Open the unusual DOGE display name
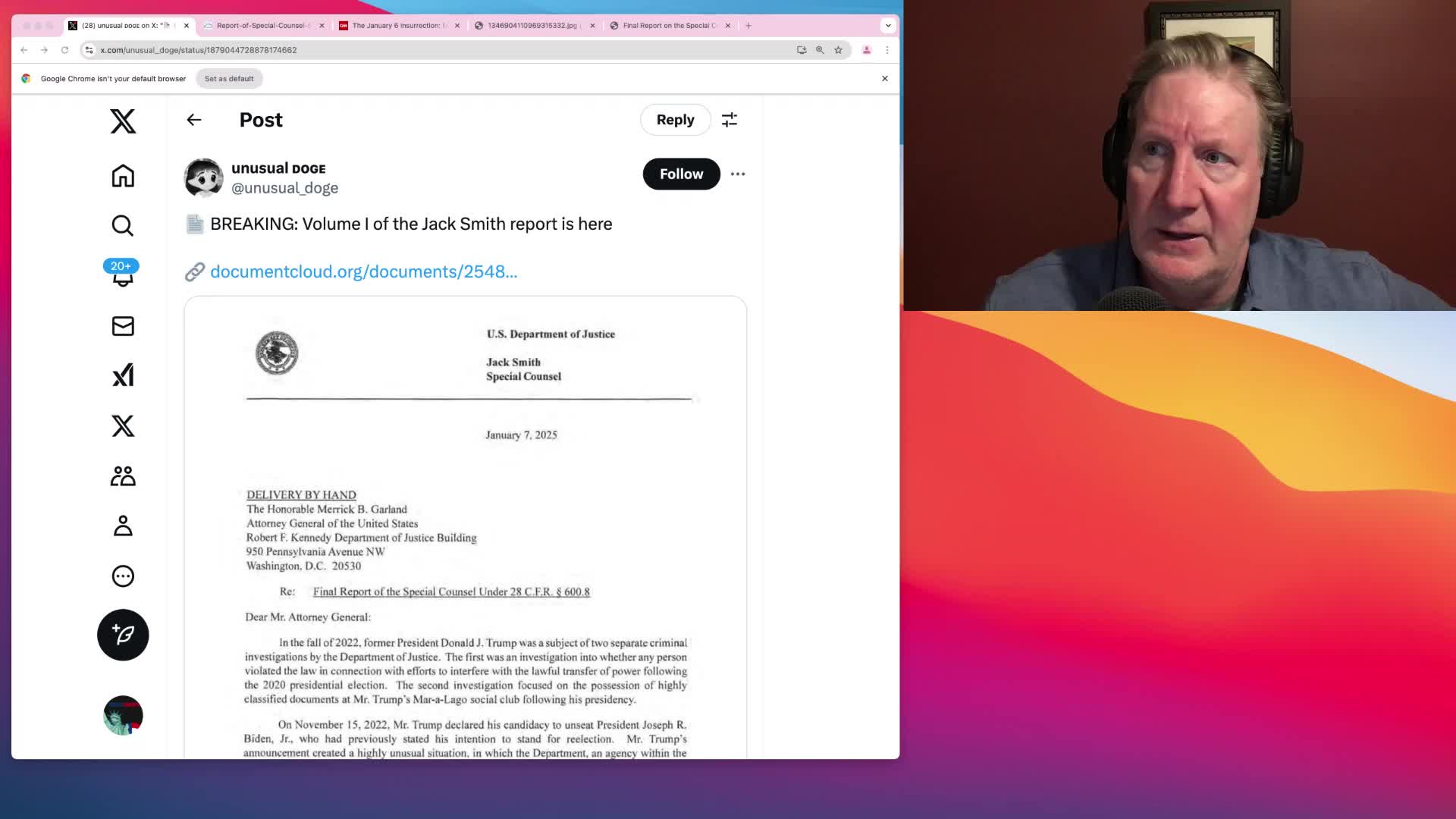 tap(278, 168)
